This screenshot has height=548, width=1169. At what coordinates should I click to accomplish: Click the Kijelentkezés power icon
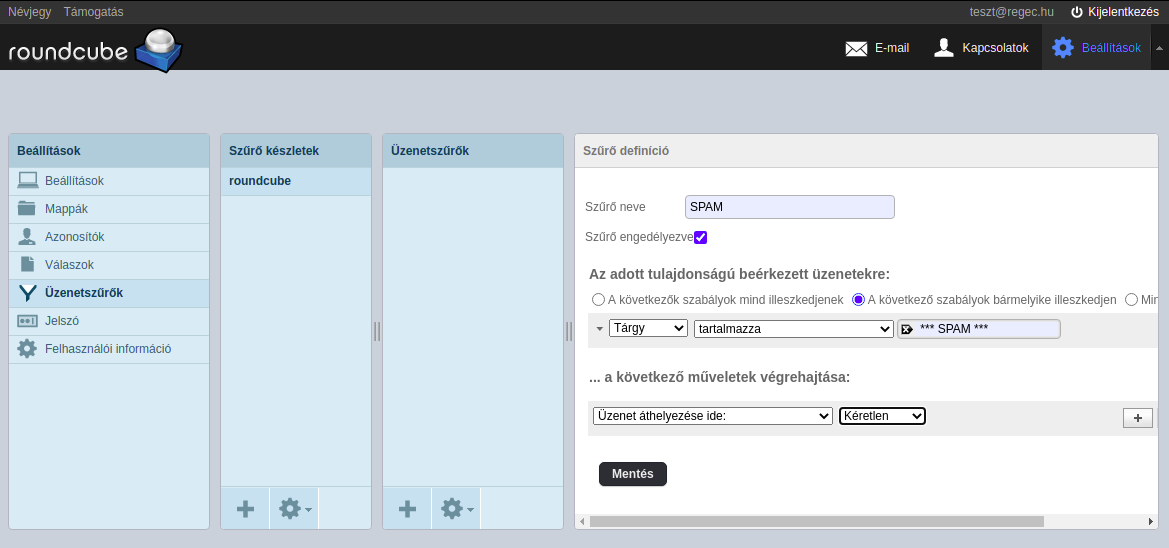[x=1077, y=12]
